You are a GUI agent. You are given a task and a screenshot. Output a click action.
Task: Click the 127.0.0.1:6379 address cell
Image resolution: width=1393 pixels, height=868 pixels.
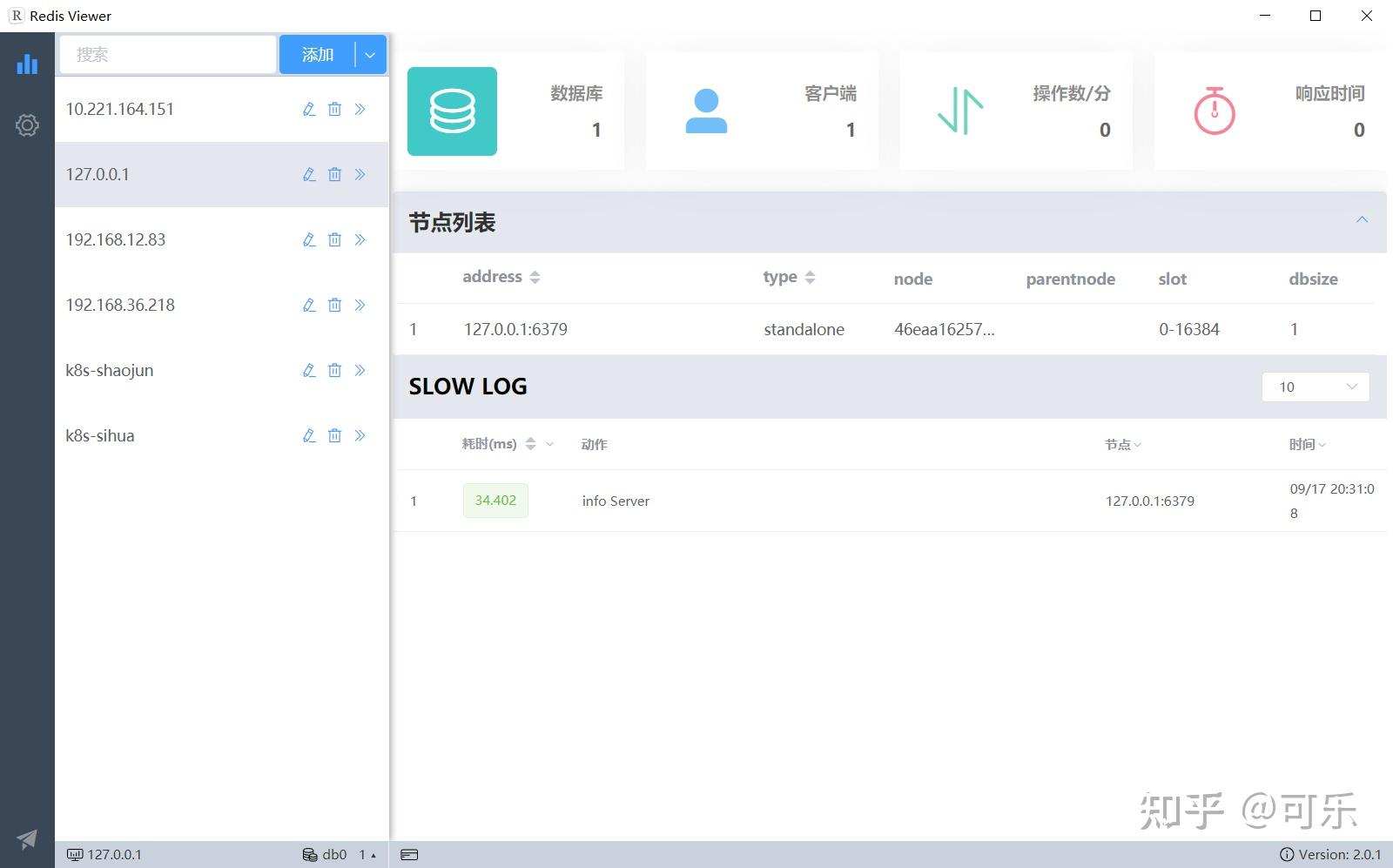515,329
